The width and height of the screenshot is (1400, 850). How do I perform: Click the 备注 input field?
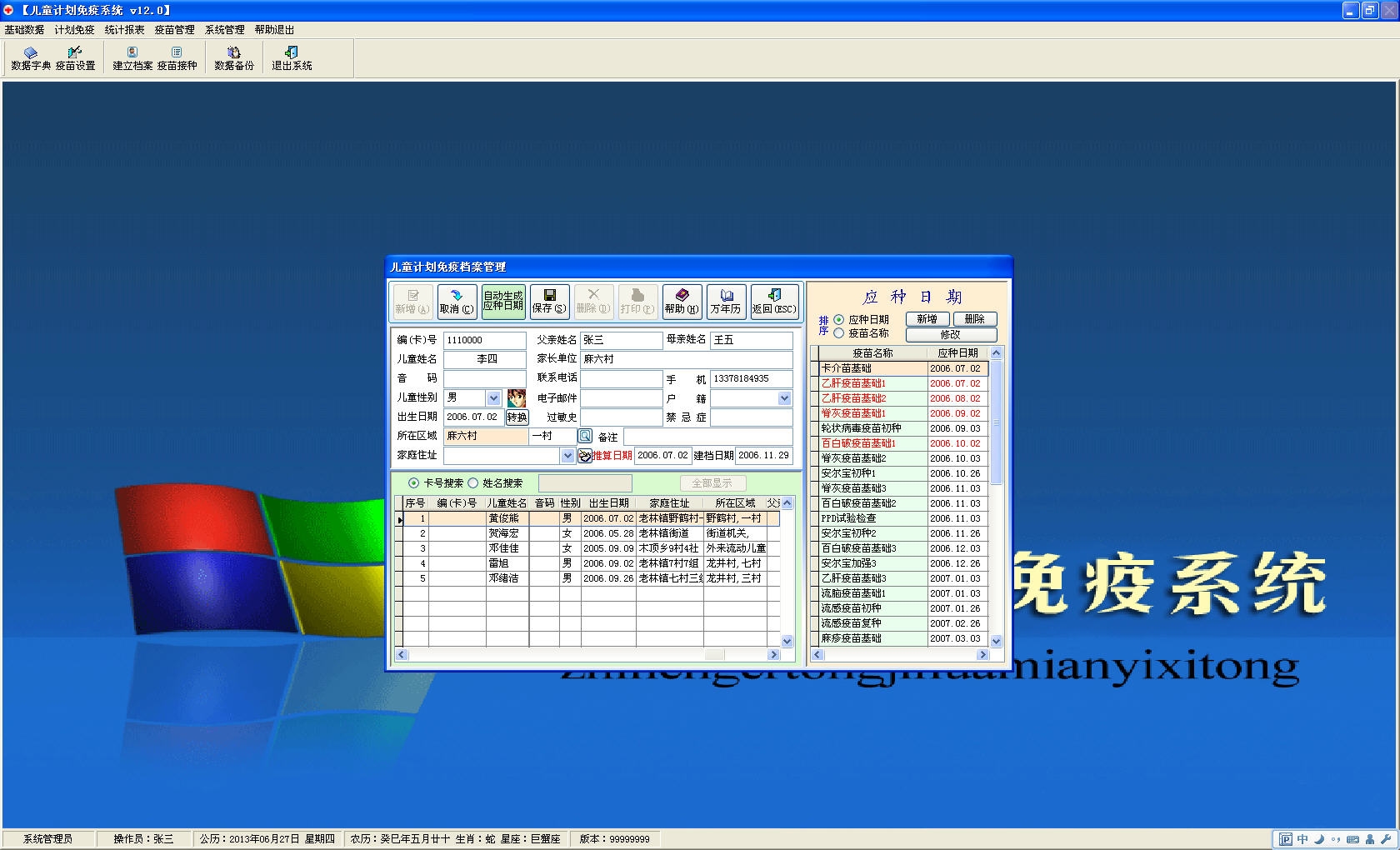point(707,437)
